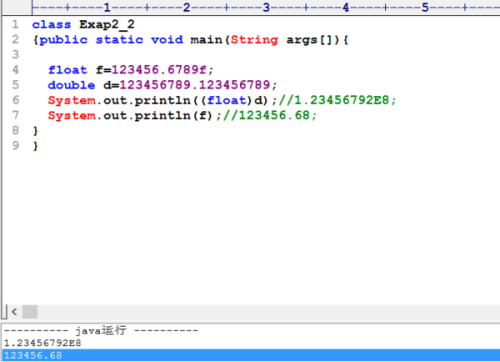Click the closing brace on line 8
Image resolution: width=500 pixels, height=362 pixels.
click(x=36, y=131)
